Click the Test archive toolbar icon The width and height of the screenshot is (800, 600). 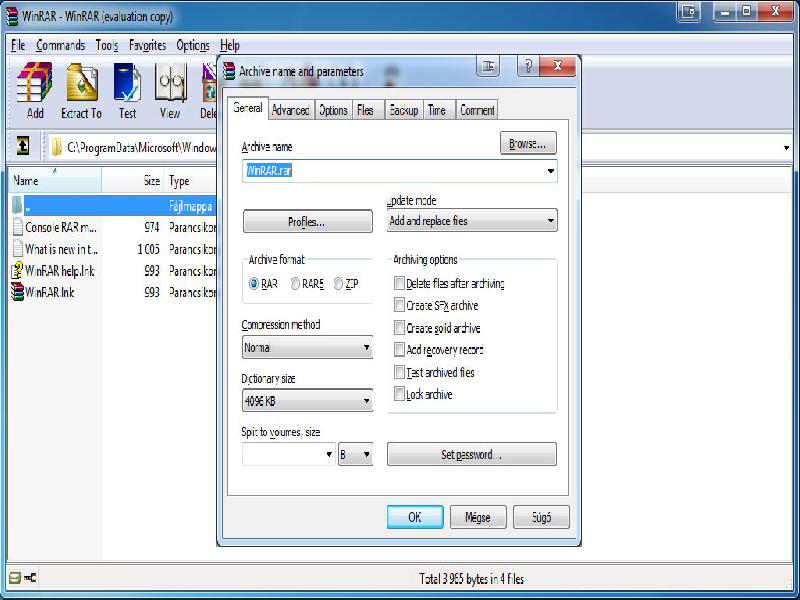pos(127,82)
